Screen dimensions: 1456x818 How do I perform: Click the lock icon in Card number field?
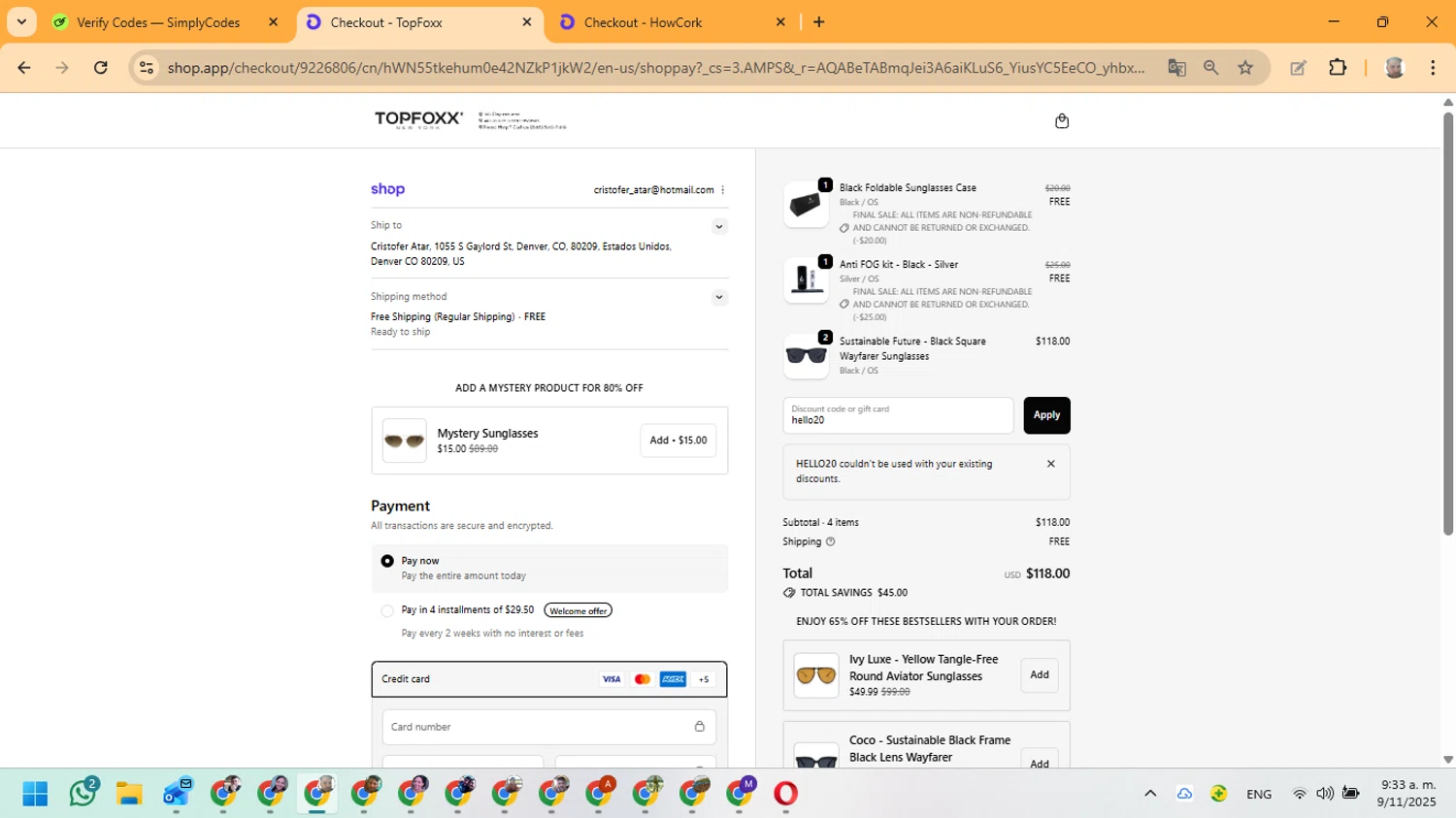699,727
